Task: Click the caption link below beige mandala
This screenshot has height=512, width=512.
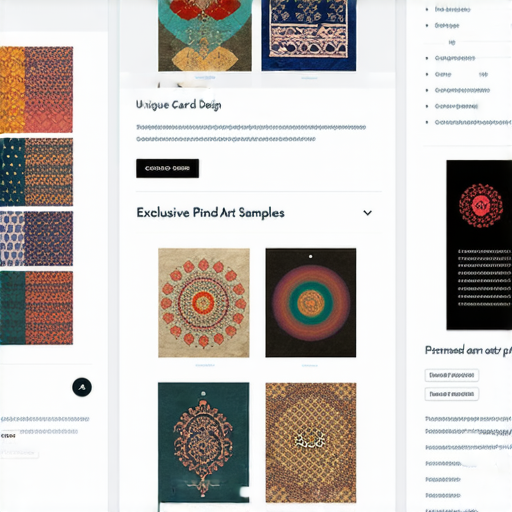Action: click(x=205, y=365)
